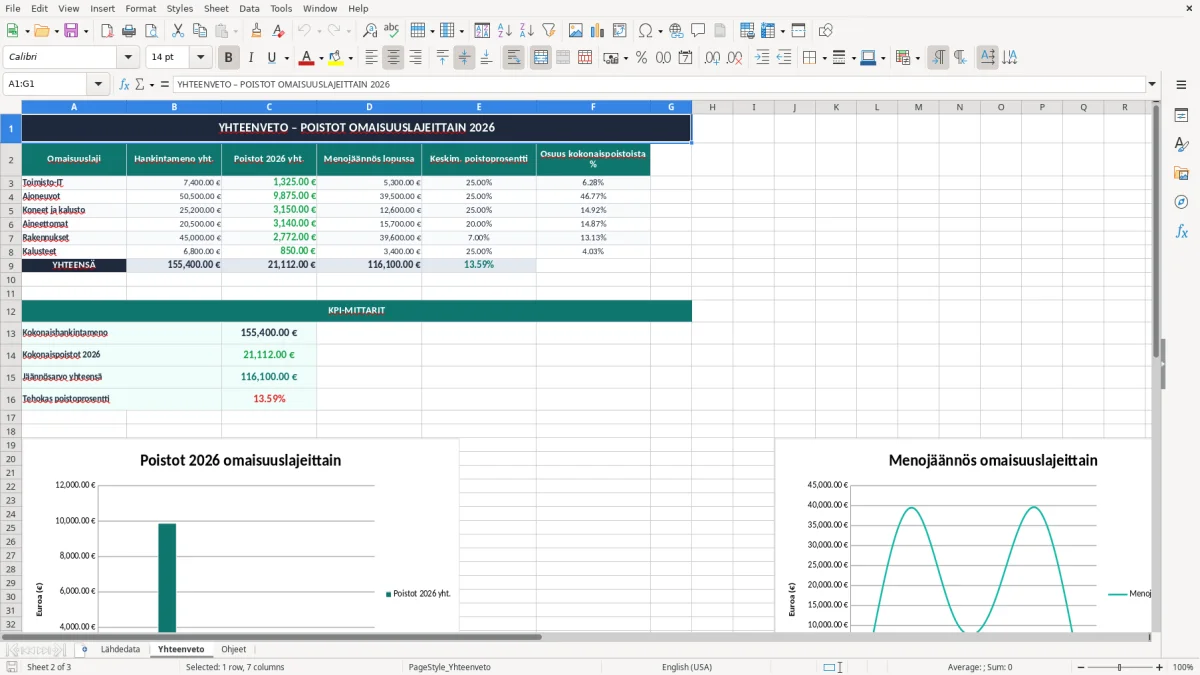Select column header D
Screen dimensions: 1200x675
(x=369, y=107)
